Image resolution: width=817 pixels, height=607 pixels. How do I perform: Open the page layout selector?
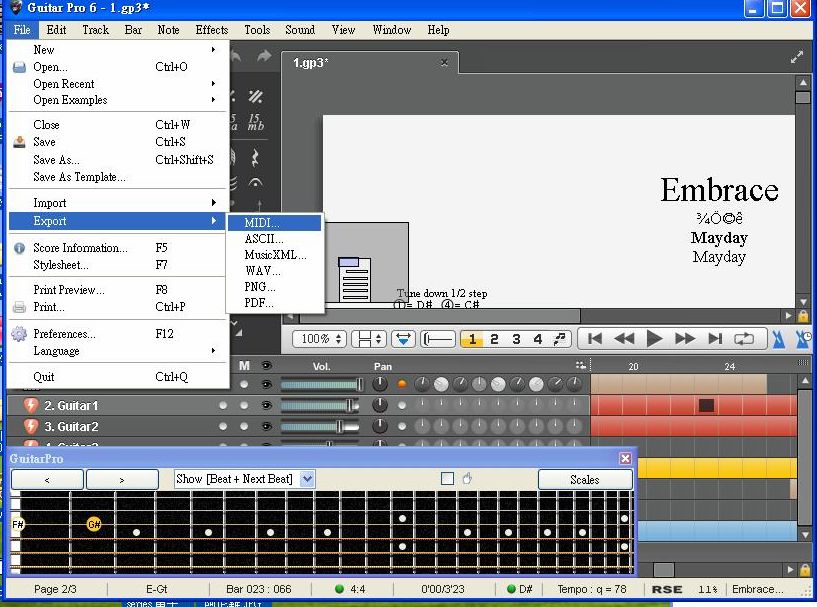pyautogui.click(x=369, y=339)
